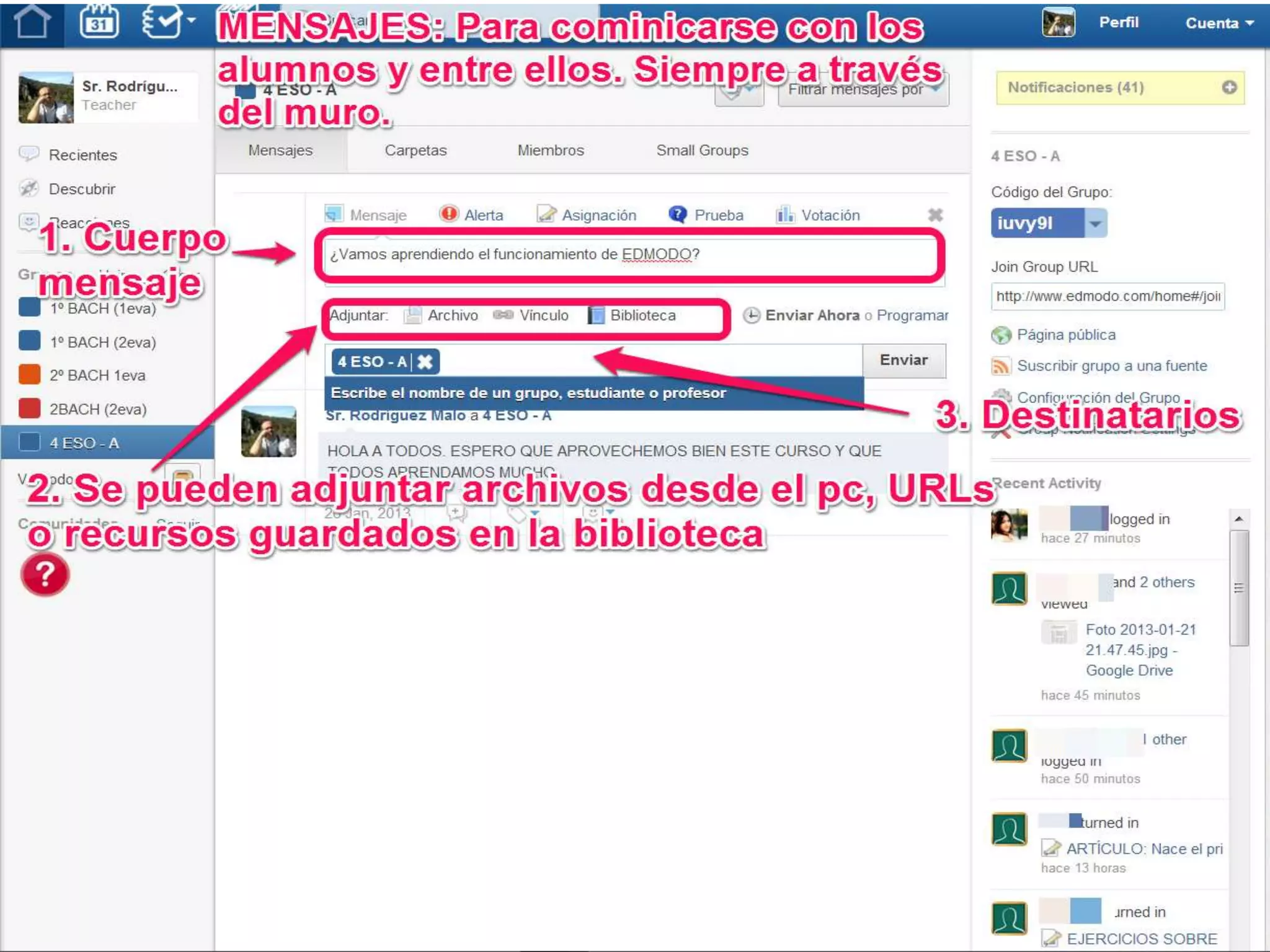Click the Home icon in top bar
Screen dimensions: 1270x952
pos(32,22)
